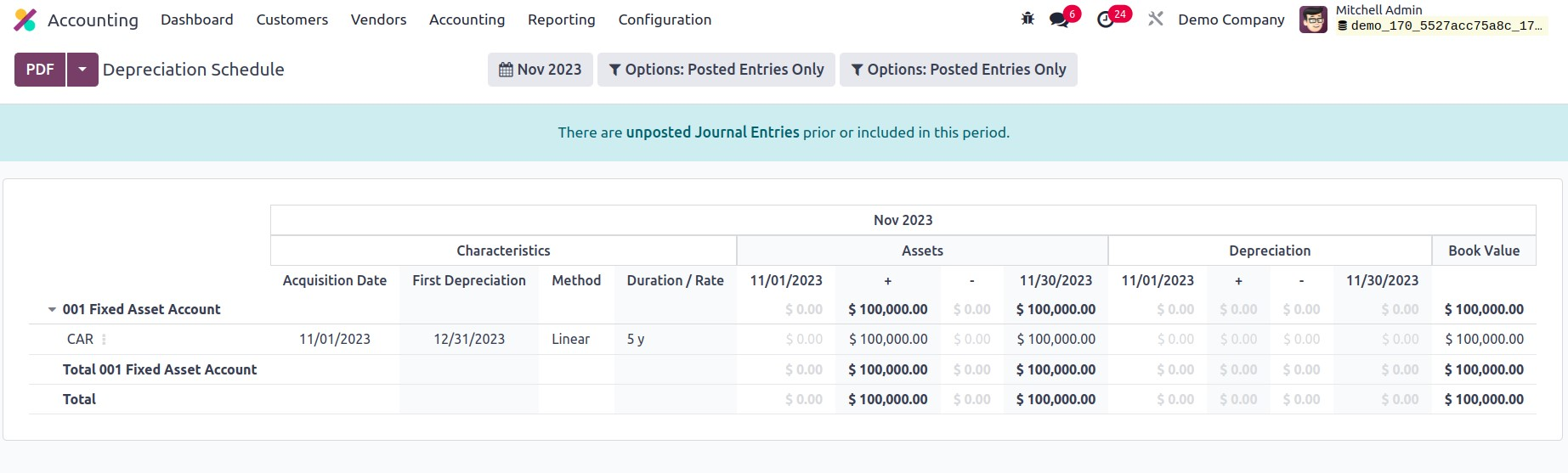The image size is (1568, 473).
Task: Click the Accounting app logo icon
Action: click(x=25, y=20)
